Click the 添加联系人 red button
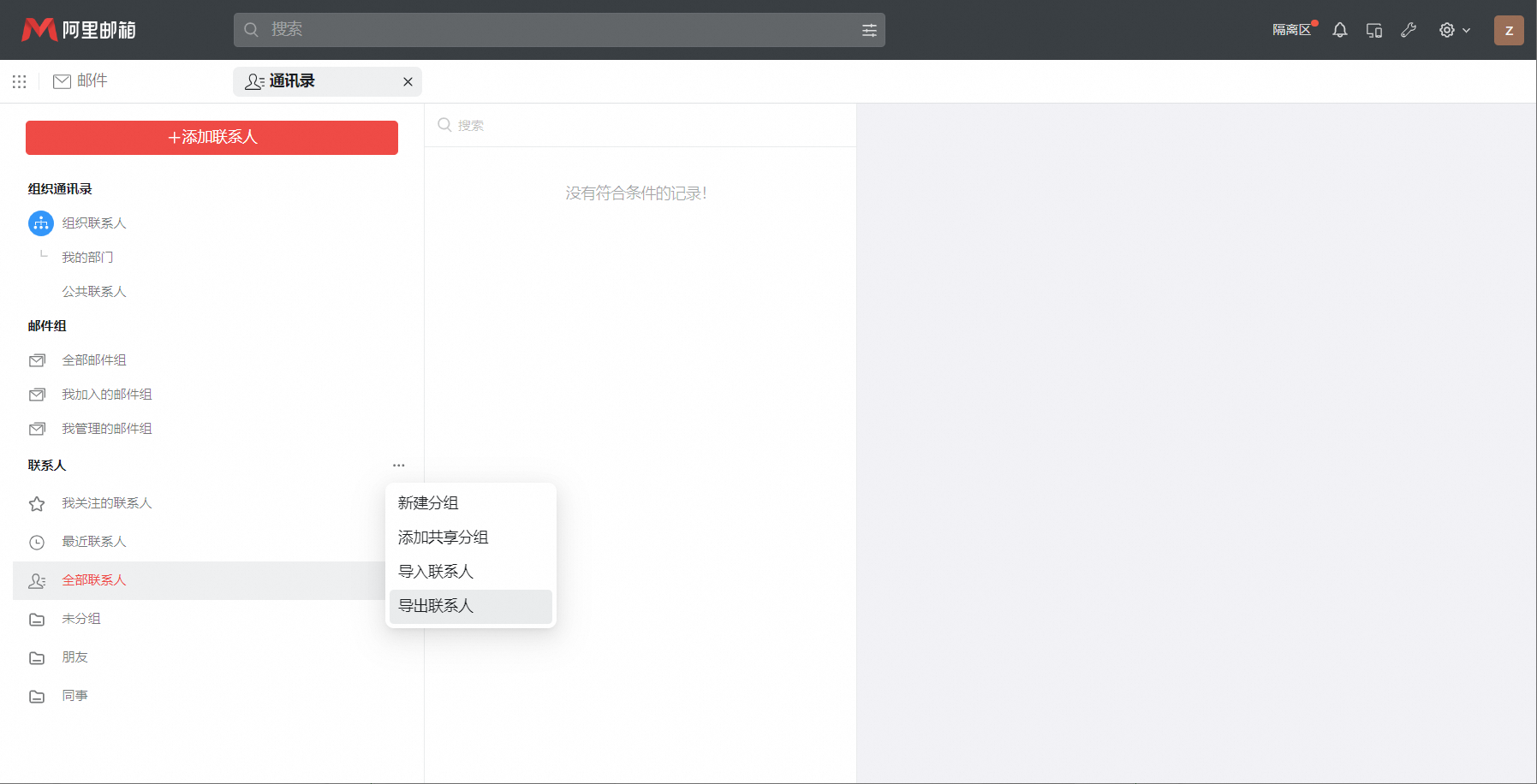Viewport: 1537px width, 784px height. (x=211, y=137)
